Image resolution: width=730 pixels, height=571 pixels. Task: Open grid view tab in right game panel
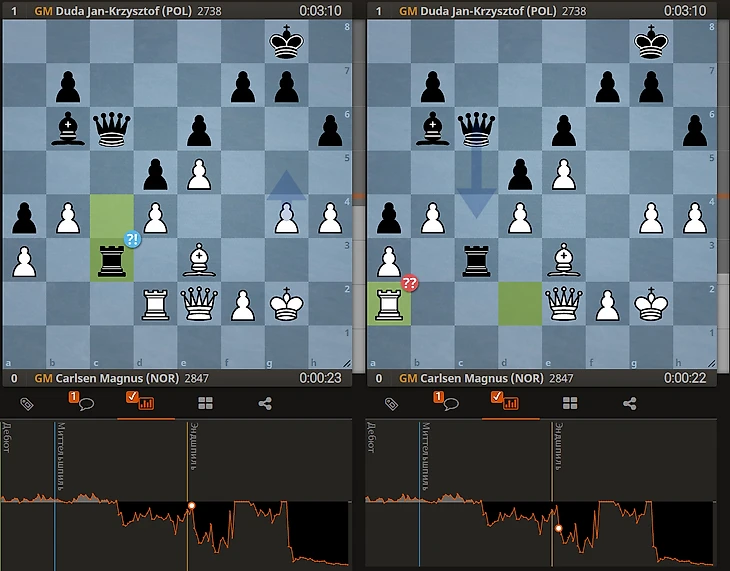pos(570,403)
